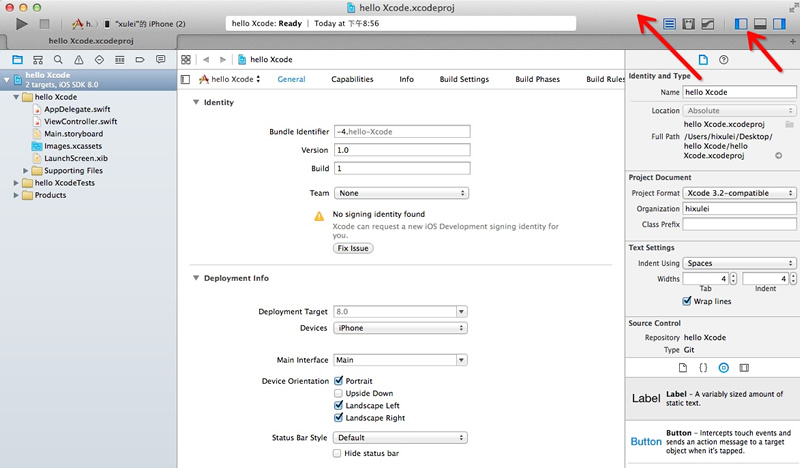Toggle Wrap lines checkbox

click(x=687, y=301)
